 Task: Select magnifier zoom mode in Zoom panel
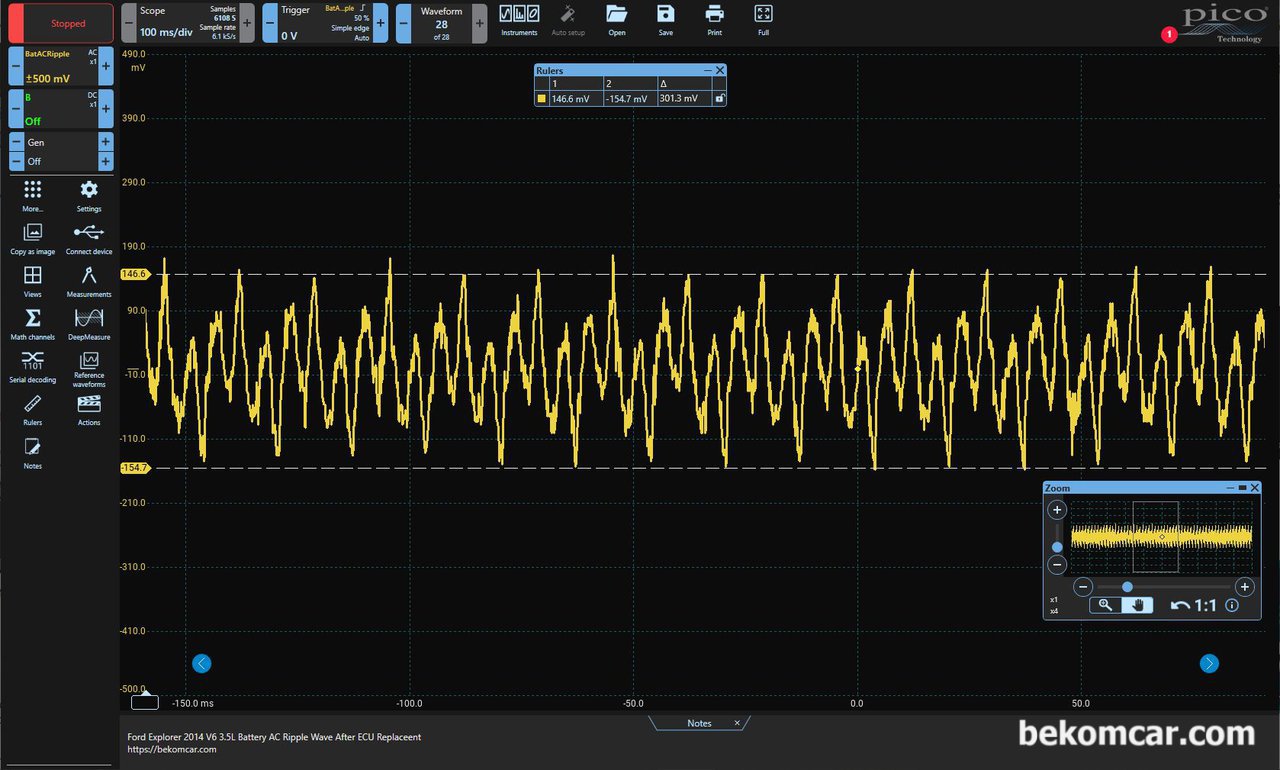(1105, 605)
